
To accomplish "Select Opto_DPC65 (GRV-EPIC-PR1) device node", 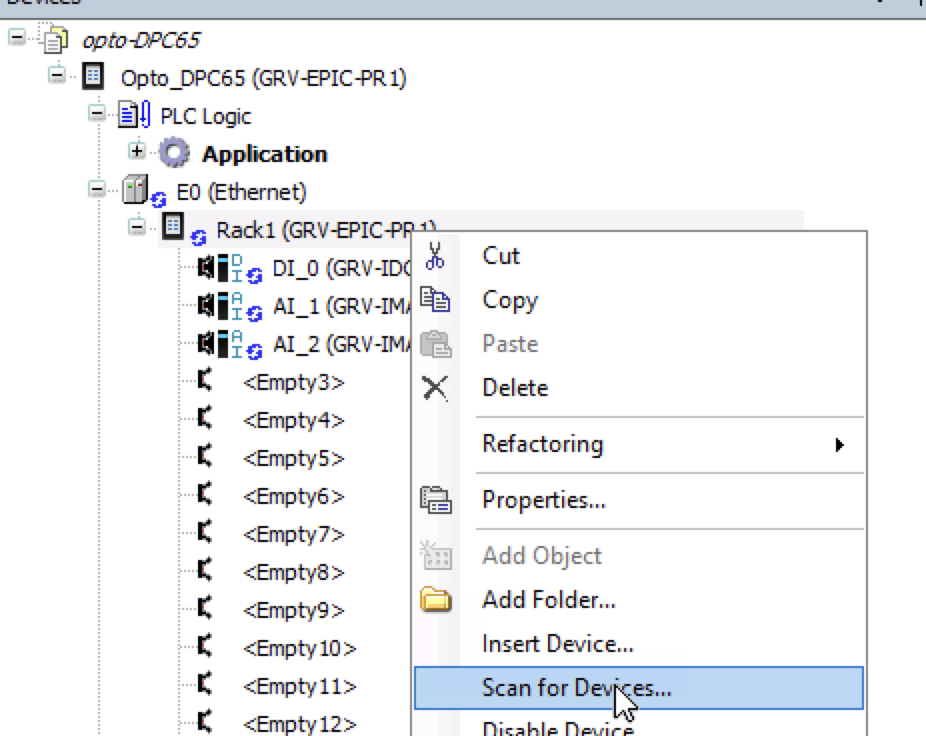I will 263,78.
